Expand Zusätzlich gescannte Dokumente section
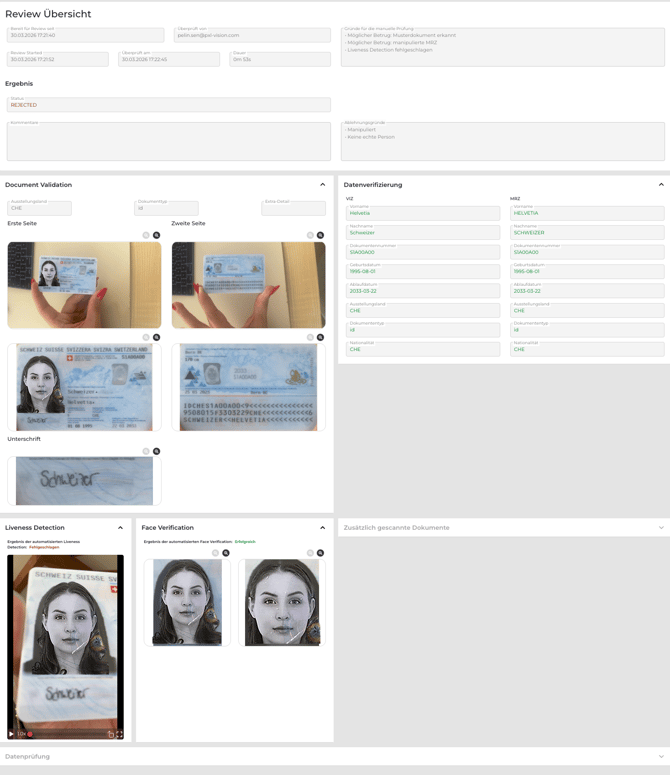The image size is (670, 775). 661,528
